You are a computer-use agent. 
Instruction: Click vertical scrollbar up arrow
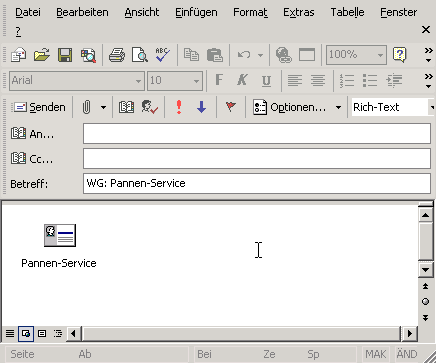click(x=426, y=215)
